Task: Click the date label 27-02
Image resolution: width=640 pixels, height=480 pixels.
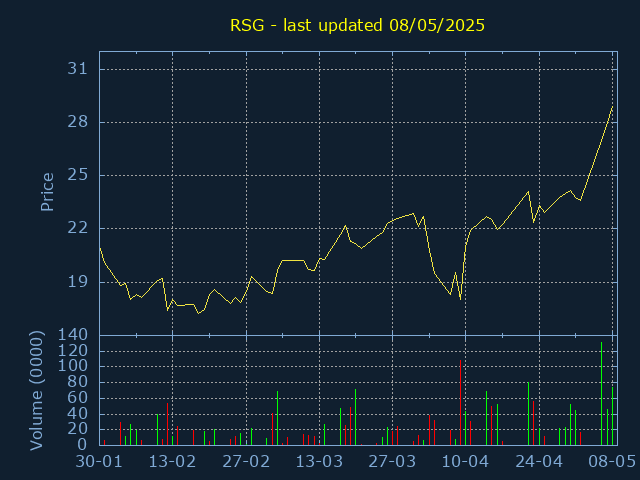Action: coord(246,462)
